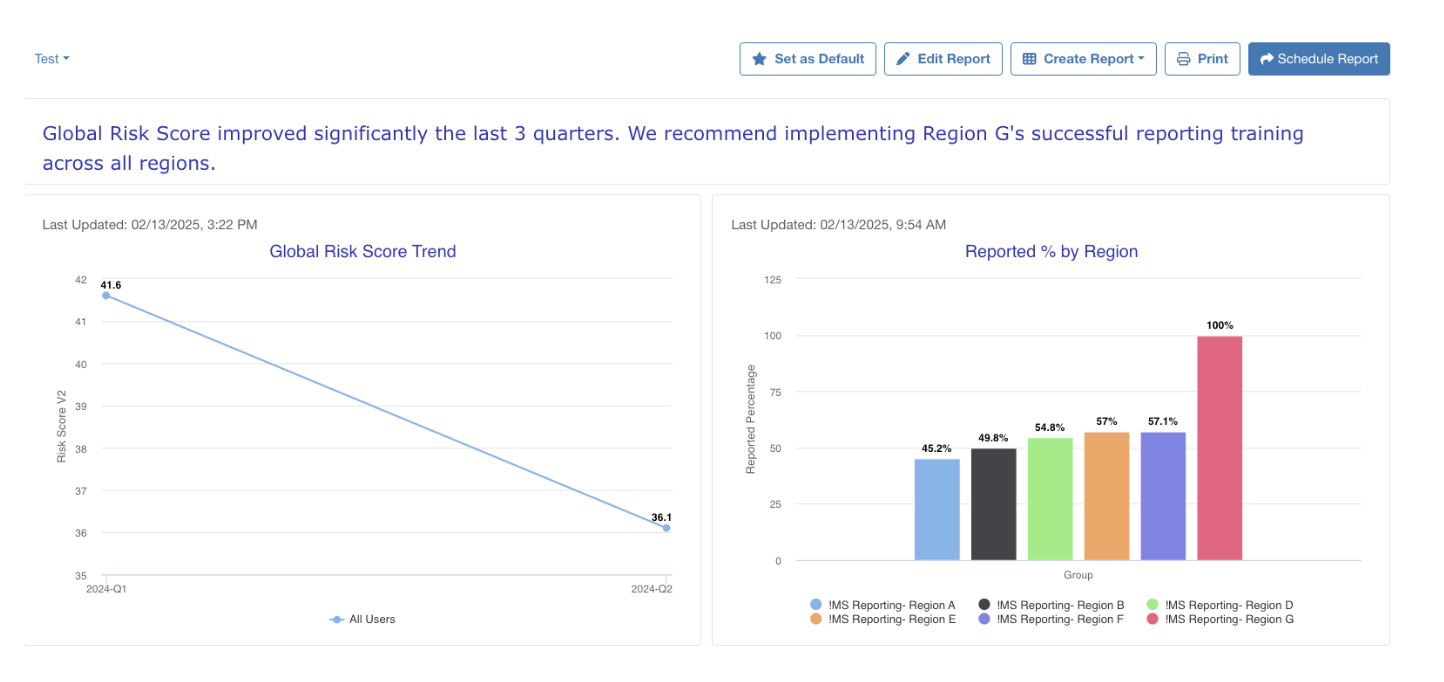1444x682 pixels.
Task: Click the orange legend dot for Region E
Action: tap(815, 619)
